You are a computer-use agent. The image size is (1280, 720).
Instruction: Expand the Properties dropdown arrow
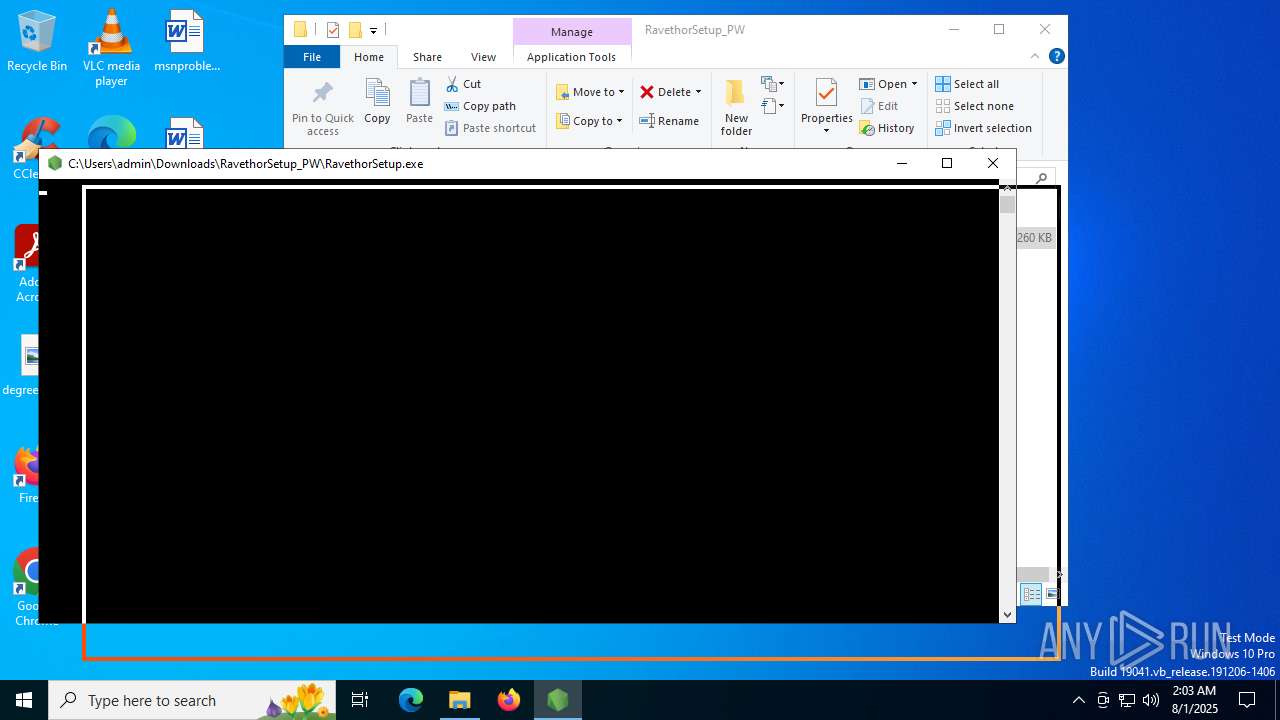(x=826, y=131)
